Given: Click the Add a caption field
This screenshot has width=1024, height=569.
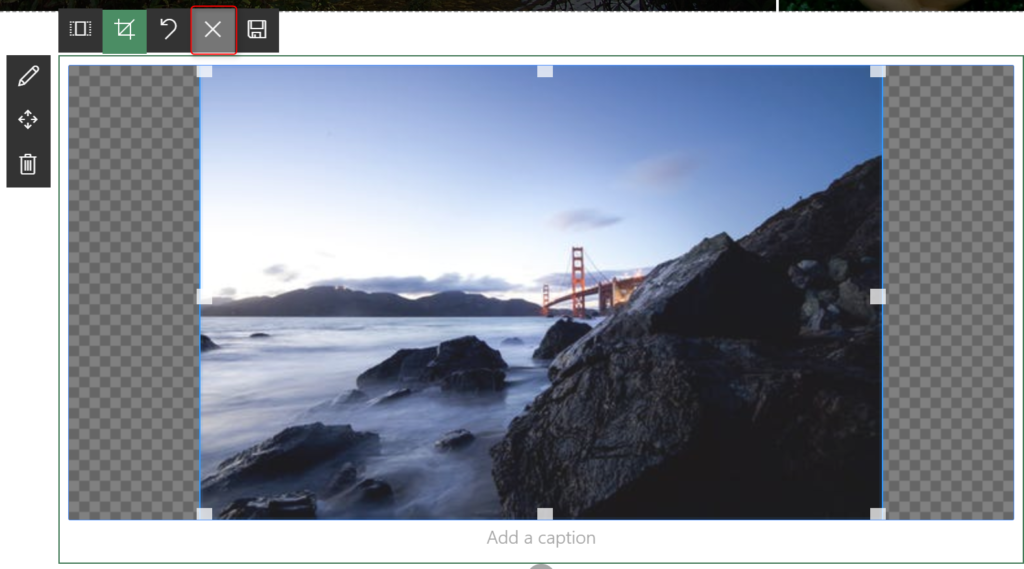Looking at the screenshot, I should point(541,538).
